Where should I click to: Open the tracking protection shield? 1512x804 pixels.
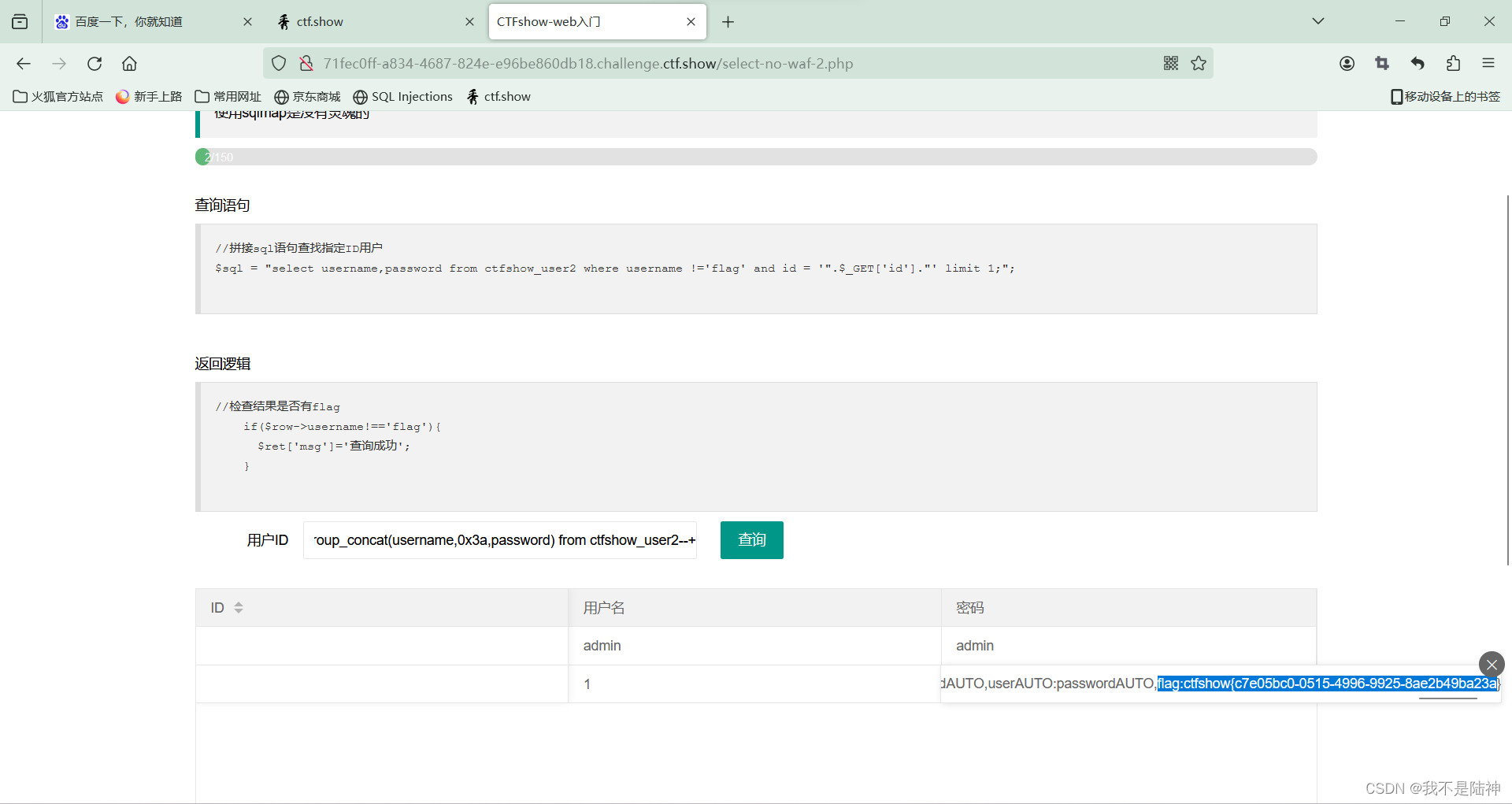(x=279, y=64)
